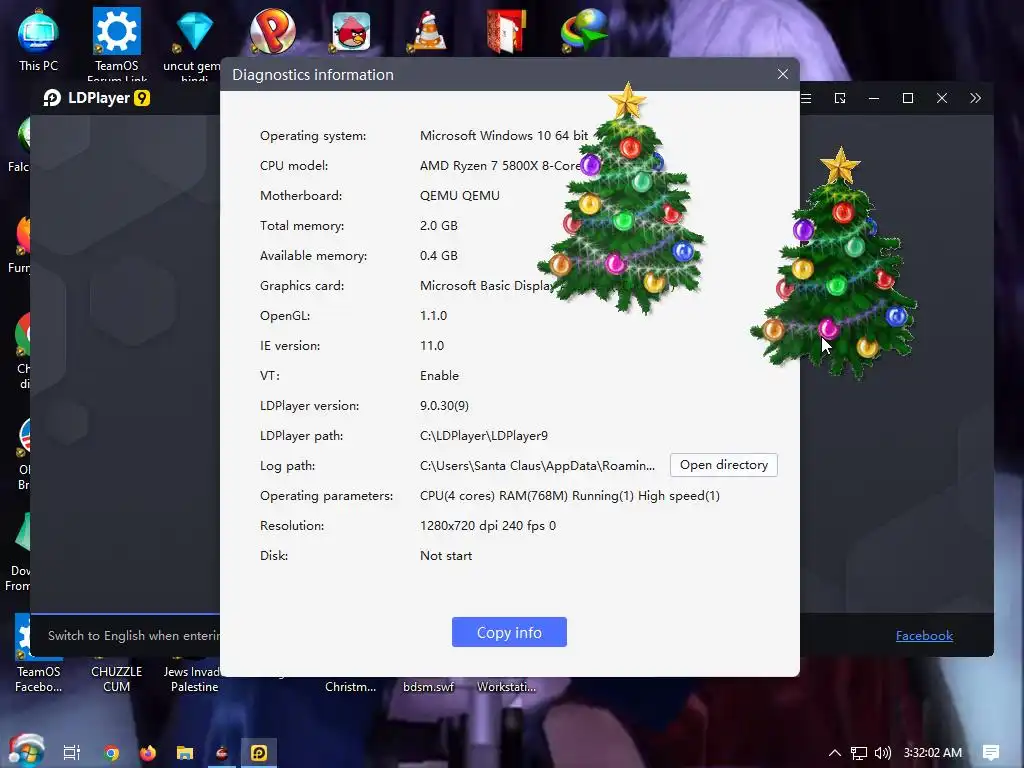Image resolution: width=1024 pixels, height=768 pixels.
Task: Expand LDPlayer sidebar double-chevron icon
Action: click(975, 98)
